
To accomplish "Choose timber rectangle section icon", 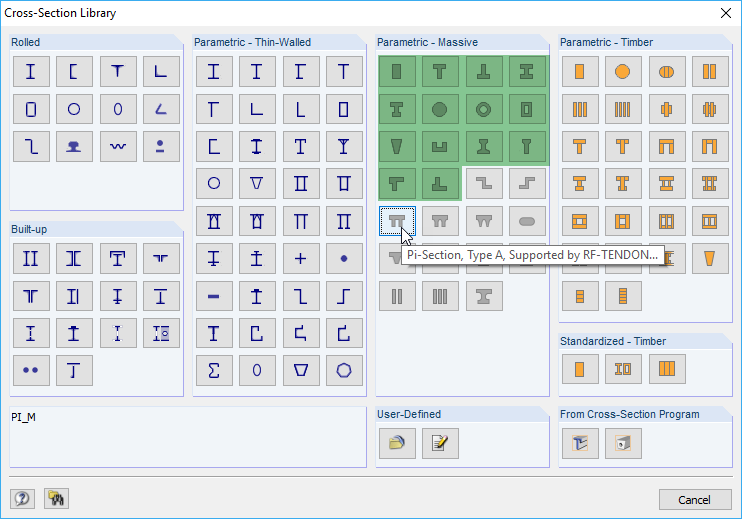I will (x=580, y=71).
